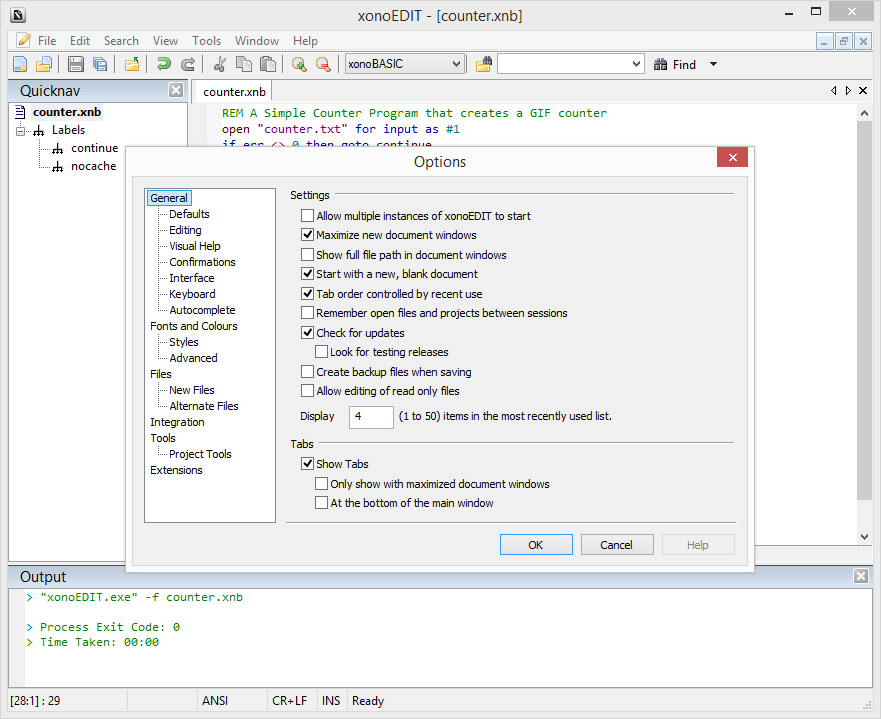The width and height of the screenshot is (881, 719).
Task: Click the recently used items Display field
Action: (x=371, y=417)
